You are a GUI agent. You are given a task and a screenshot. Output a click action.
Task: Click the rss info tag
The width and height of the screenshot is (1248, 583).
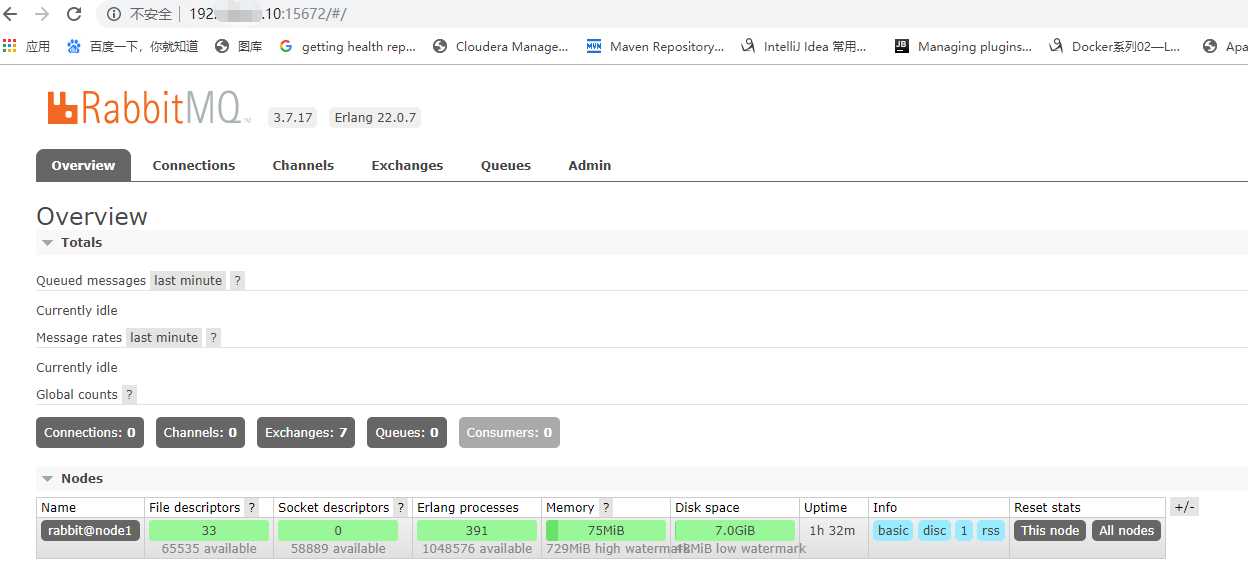(990, 531)
